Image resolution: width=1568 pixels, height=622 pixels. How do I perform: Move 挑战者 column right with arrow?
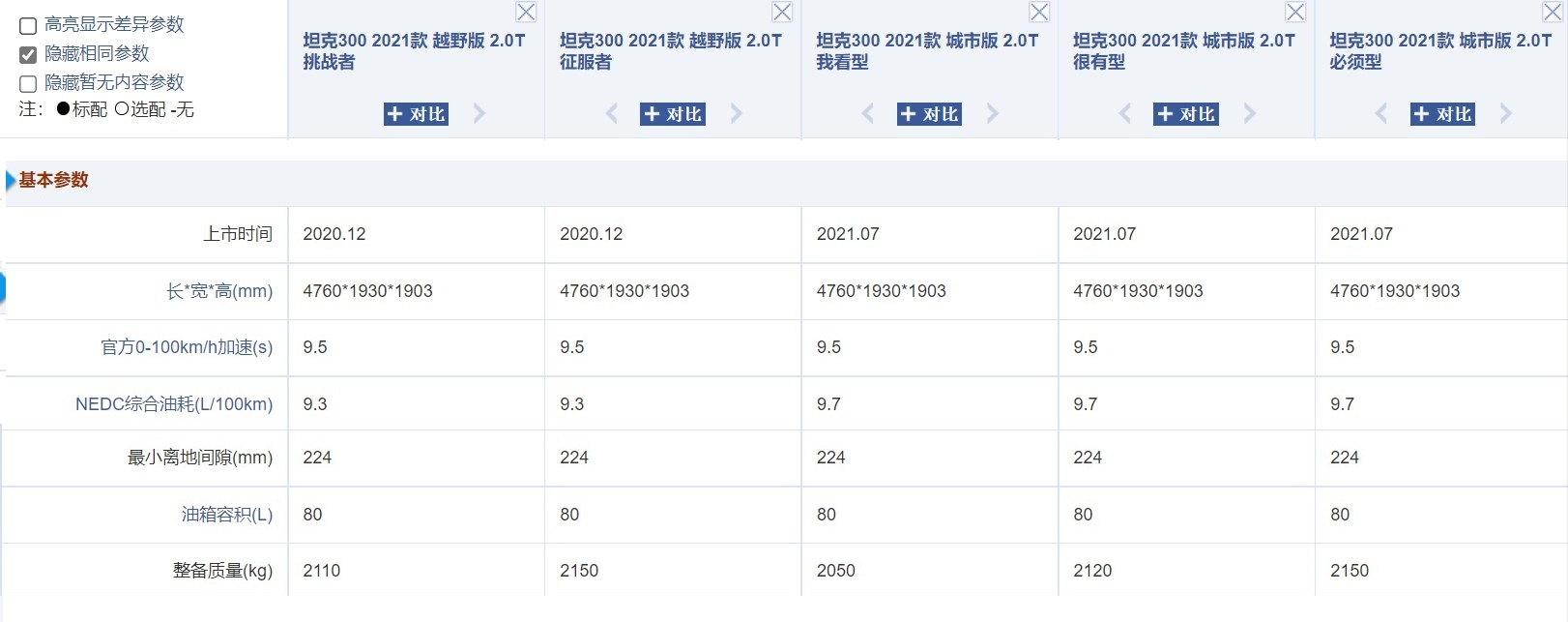(x=479, y=114)
